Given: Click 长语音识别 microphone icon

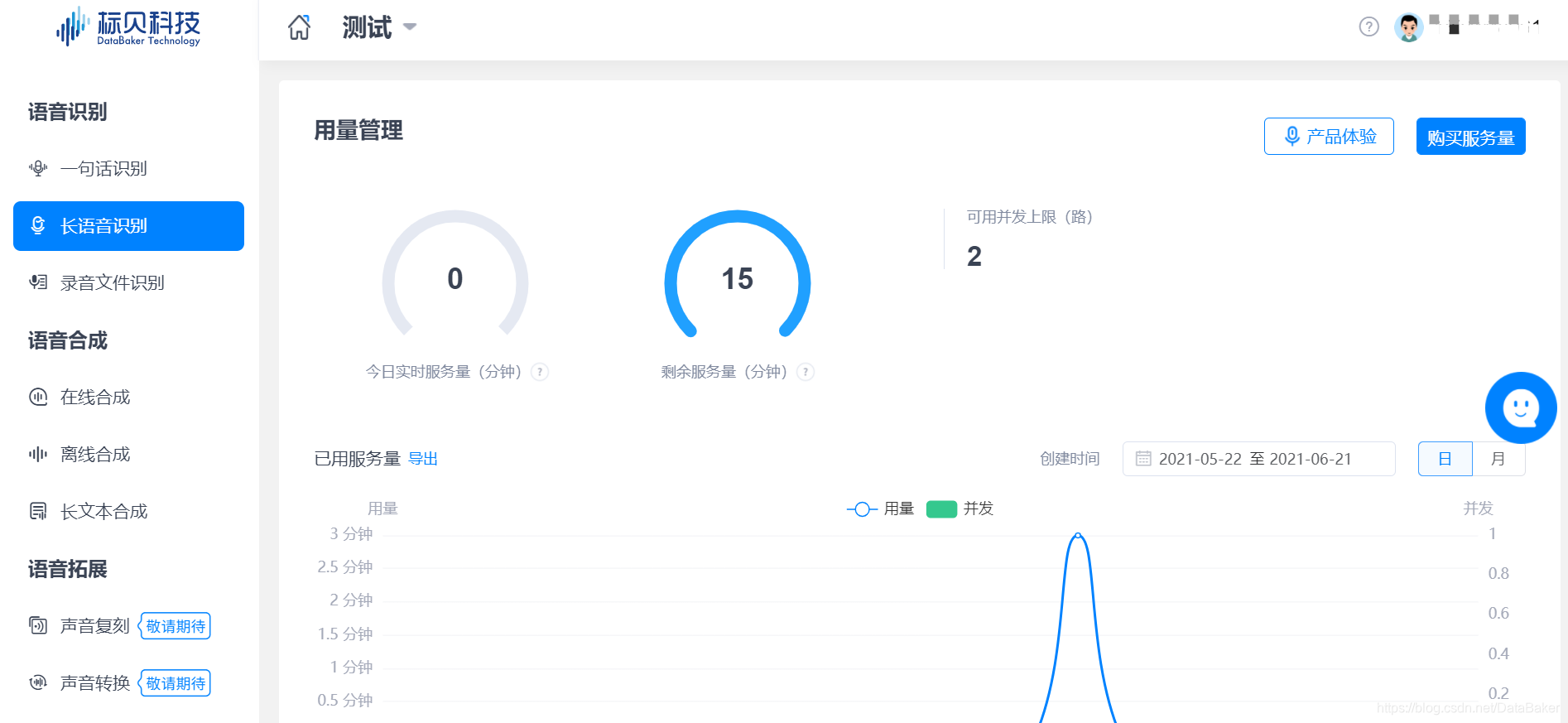Looking at the screenshot, I should [38, 225].
